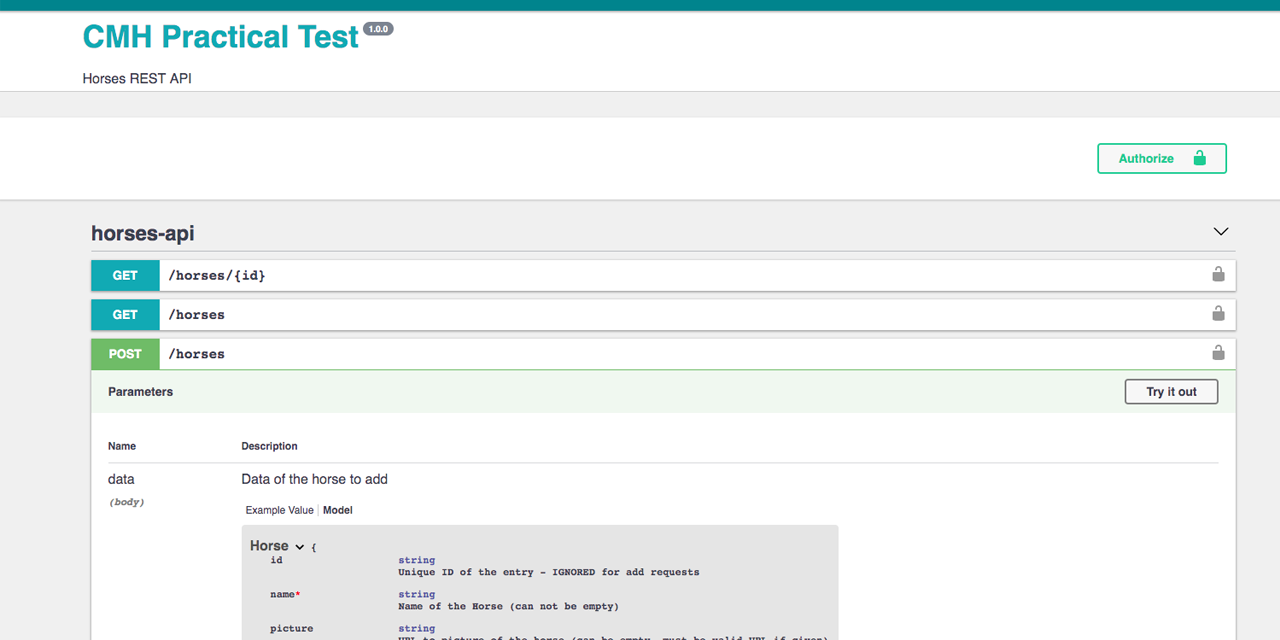Screen dimensions: 1280x640
Task: Click the green POST method badge
Action: [x=125, y=353]
